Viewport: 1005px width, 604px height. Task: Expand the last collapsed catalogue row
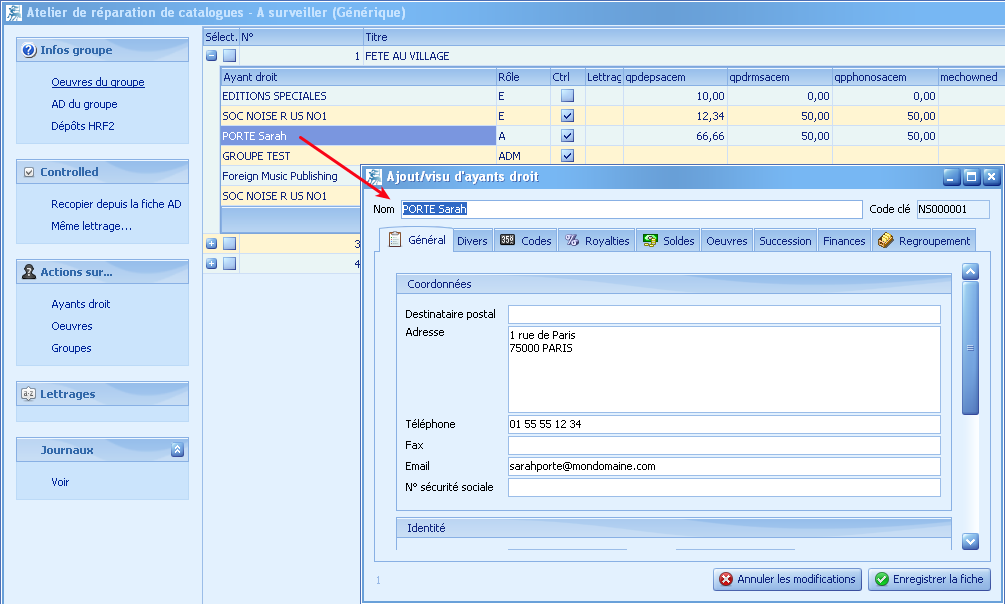pos(212,264)
